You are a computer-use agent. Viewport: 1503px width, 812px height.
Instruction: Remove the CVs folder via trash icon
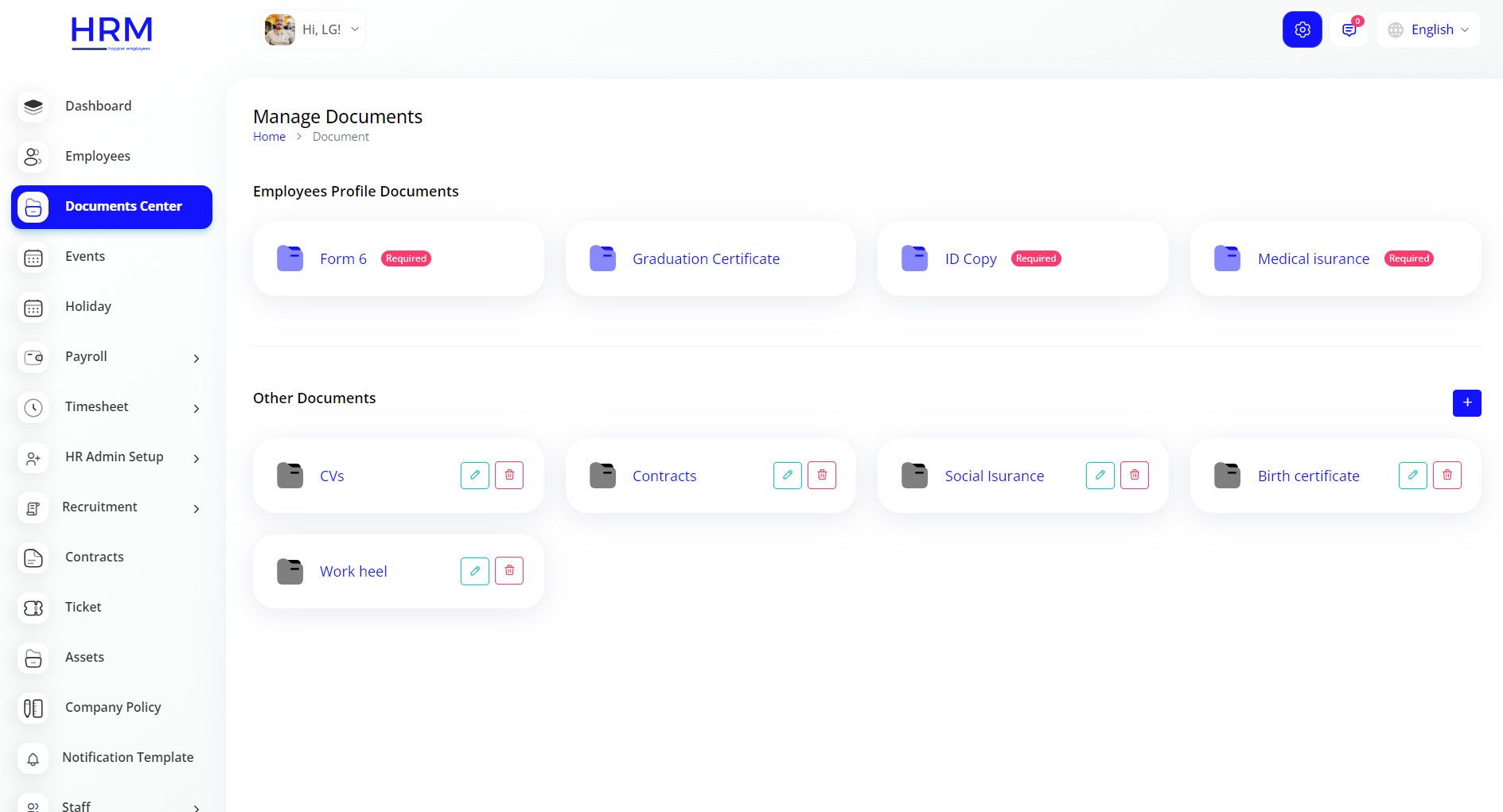point(509,476)
